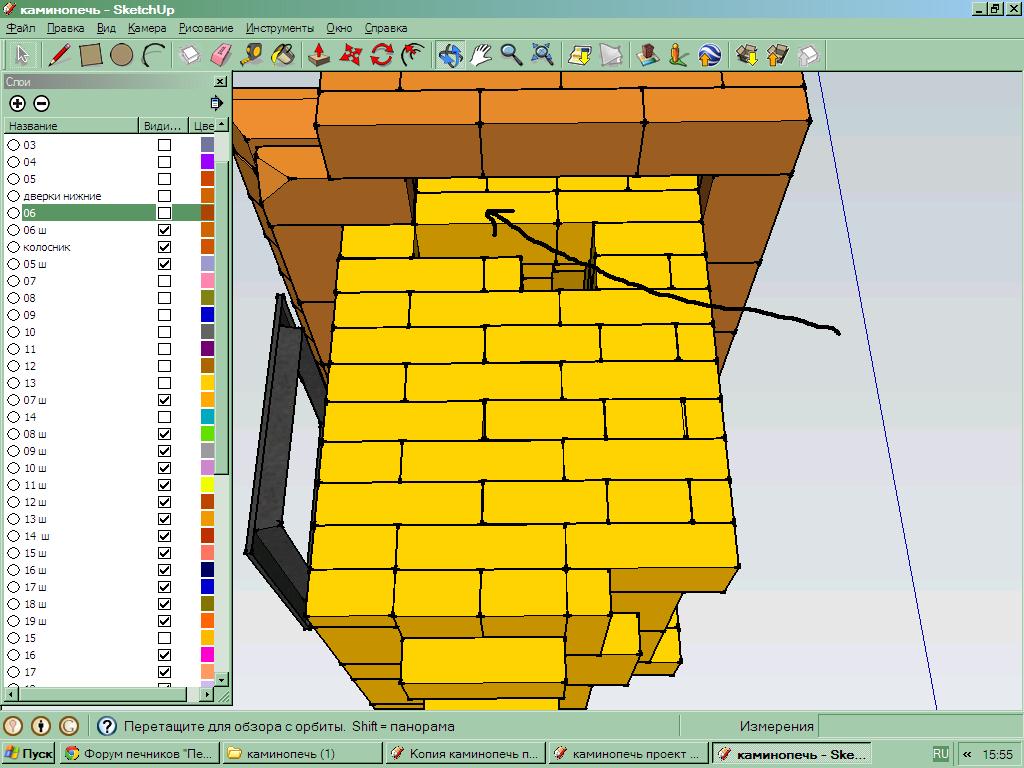This screenshot has height=768, width=1024.
Task: Pick the Eraser tool
Action: click(x=221, y=54)
